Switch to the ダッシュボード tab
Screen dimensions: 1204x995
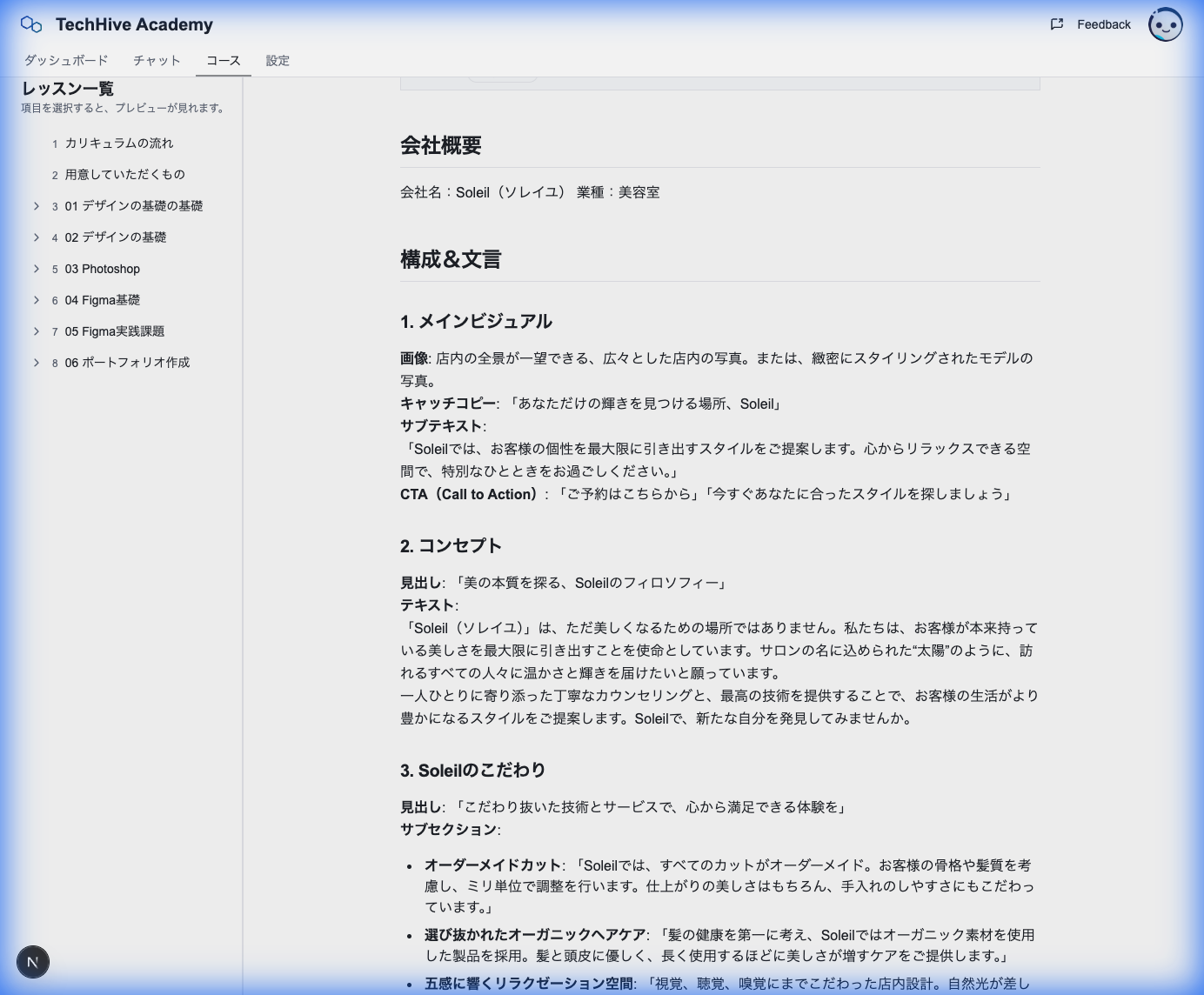coord(66,60)
